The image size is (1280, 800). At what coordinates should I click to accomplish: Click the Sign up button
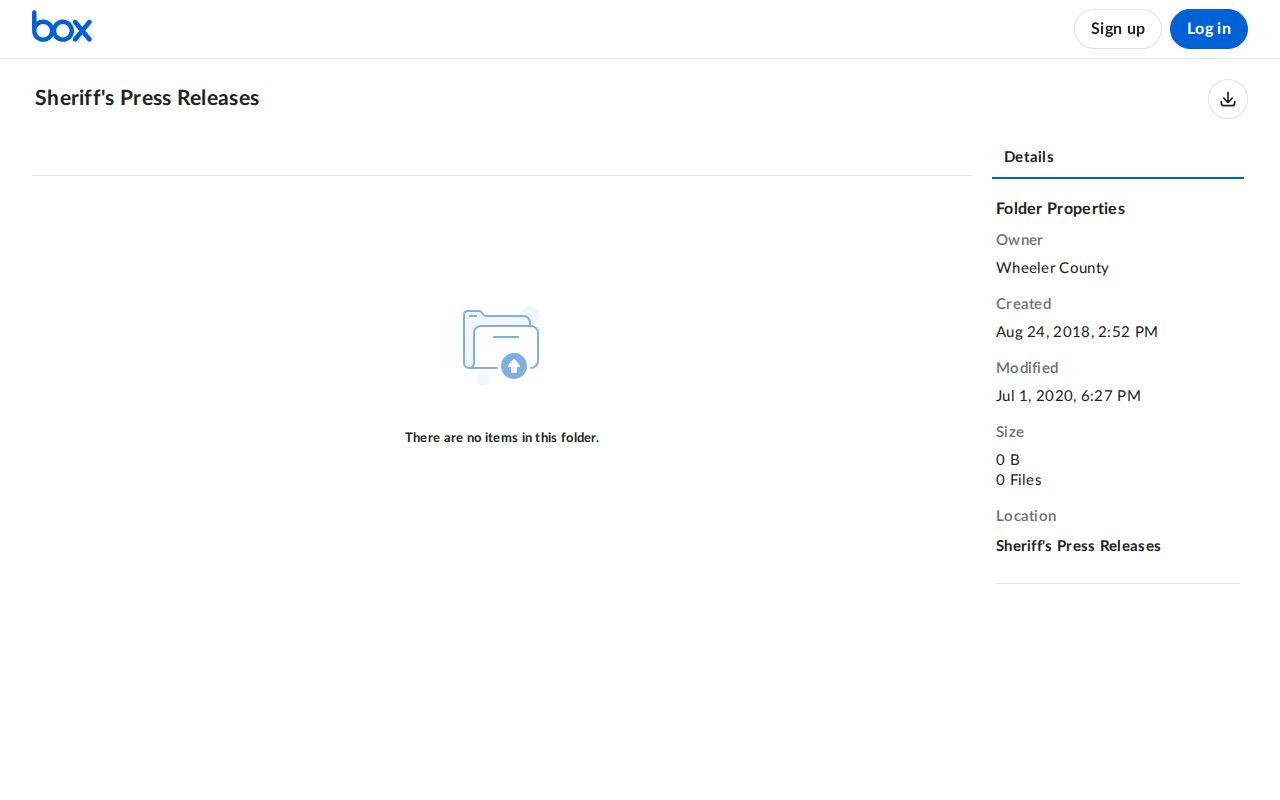point(1118,29)
